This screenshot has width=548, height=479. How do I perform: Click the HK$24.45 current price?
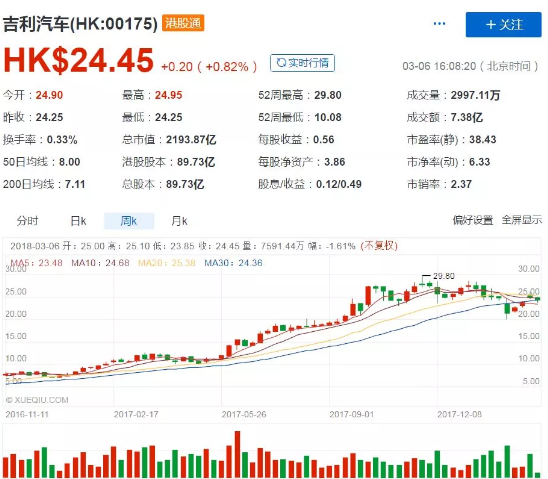78,60
